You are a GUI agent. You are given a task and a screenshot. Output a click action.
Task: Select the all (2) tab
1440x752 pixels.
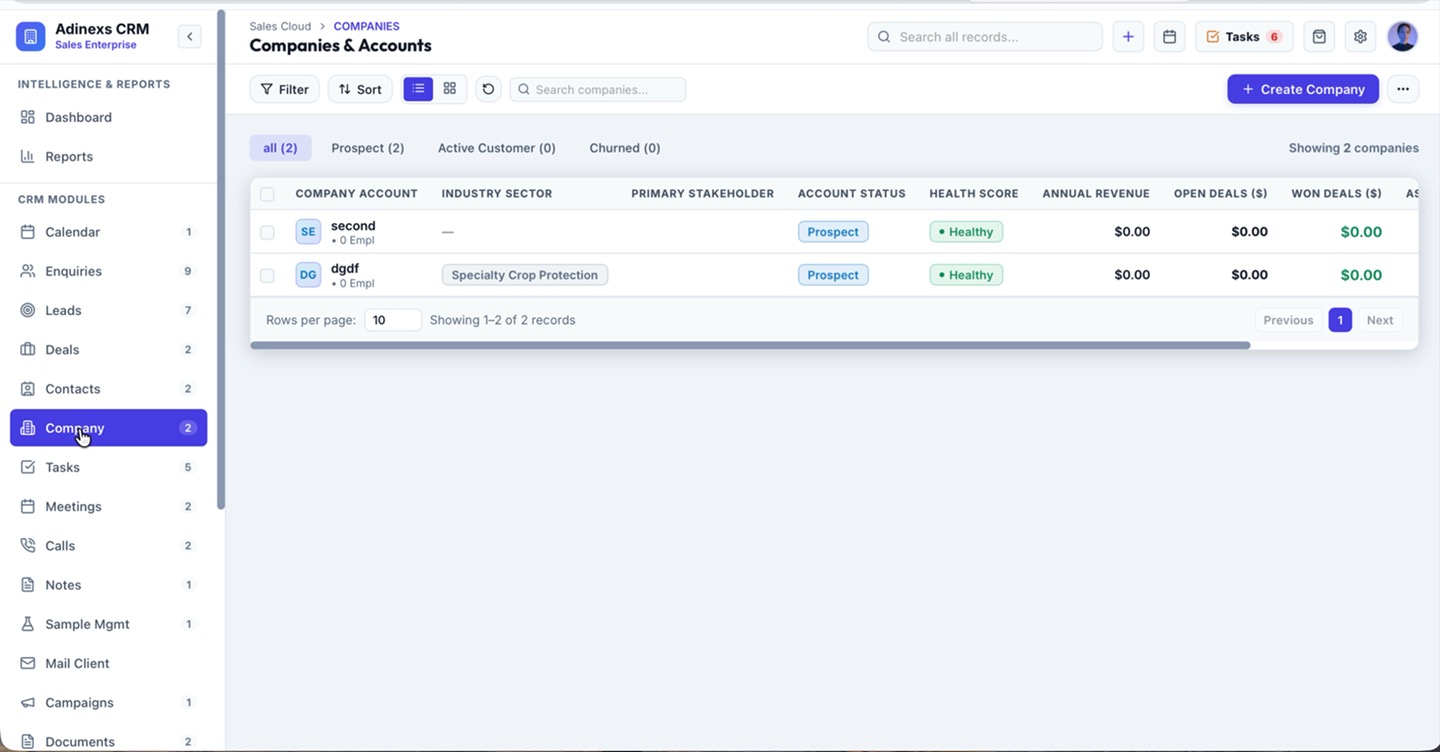(x=280, y=148)
